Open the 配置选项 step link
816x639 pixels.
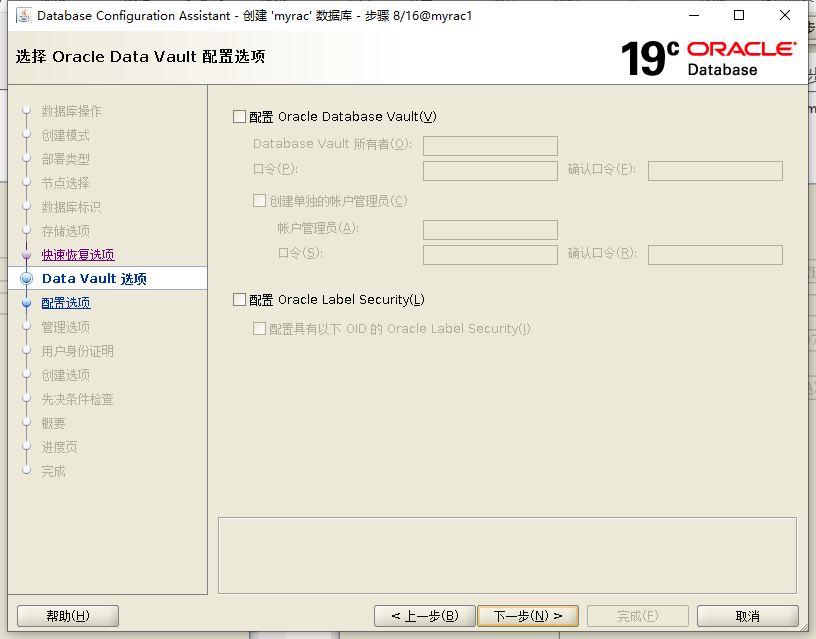tap(66, 303)
